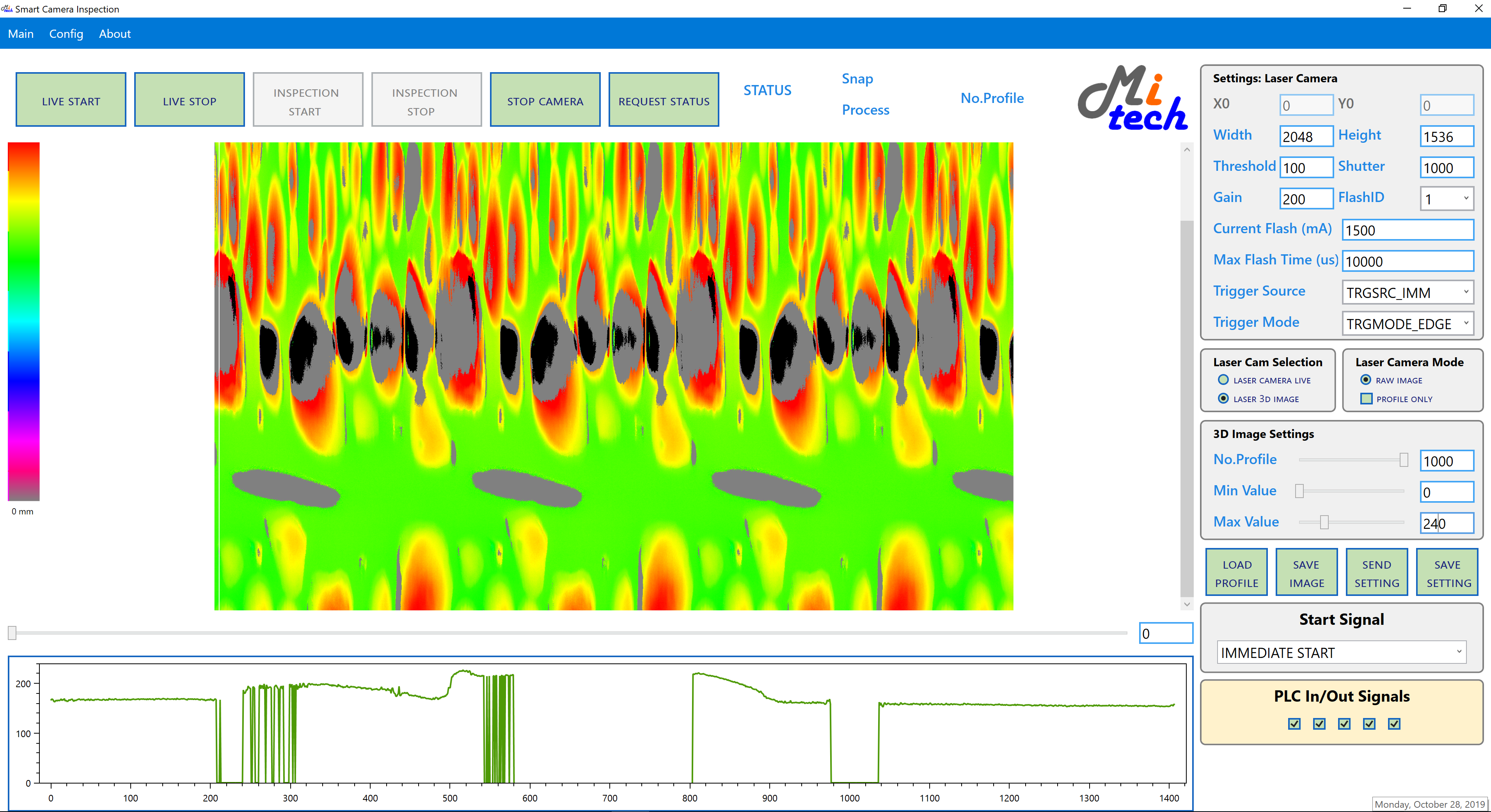
Task: Click the LIVE START button
Action: [71, 99]
